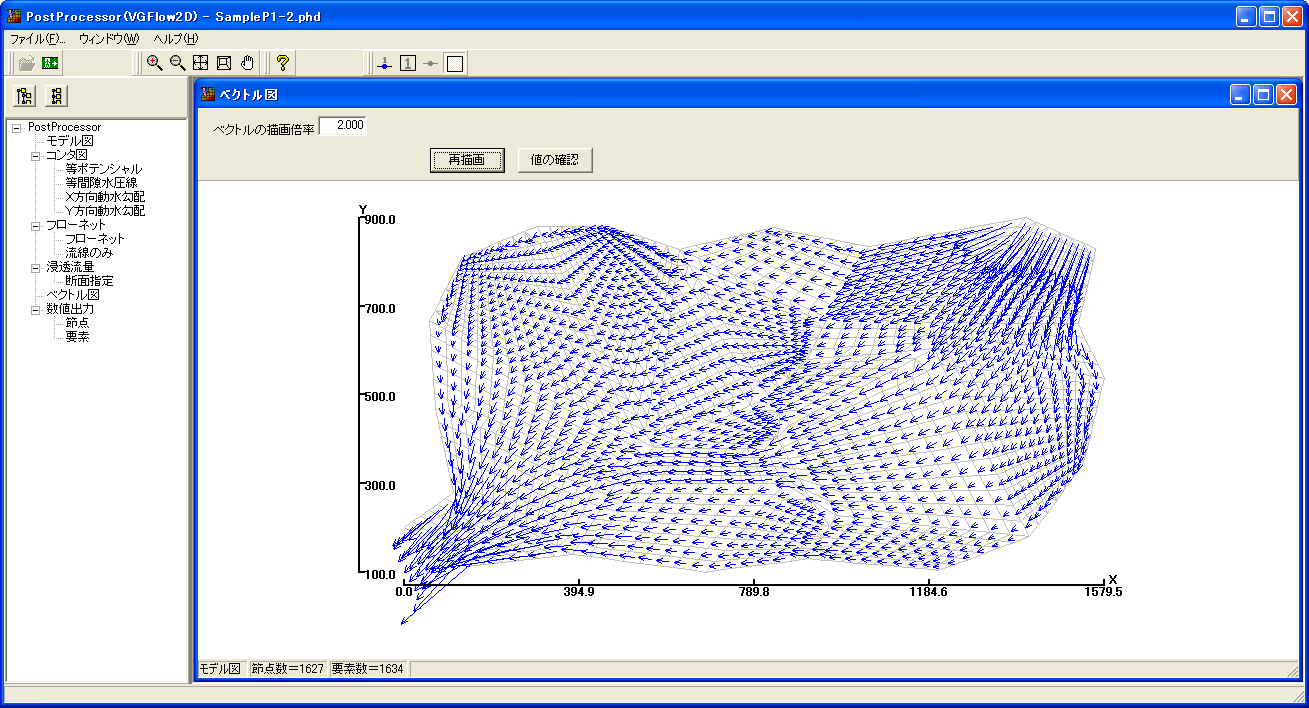The width and height of the screenshot is (1309, 708).
Task: Open the ウィンドウ(W) menu
Action: click(108, 39)
